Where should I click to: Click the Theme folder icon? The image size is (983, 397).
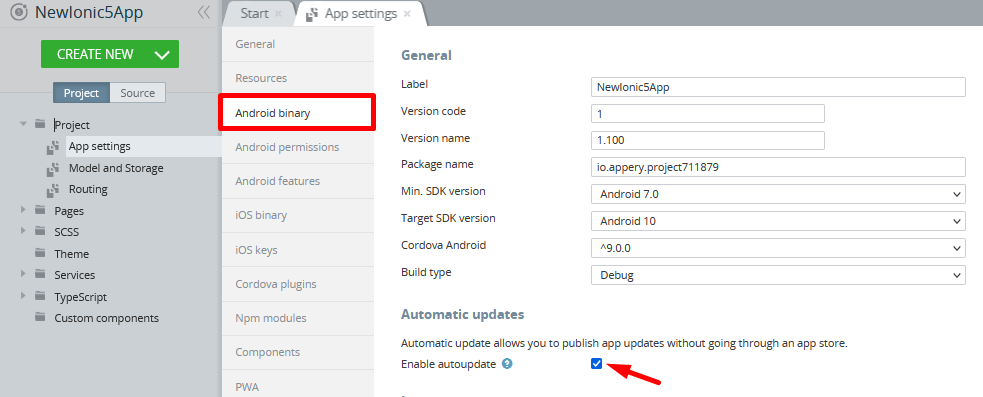click(x=40, y=253)
